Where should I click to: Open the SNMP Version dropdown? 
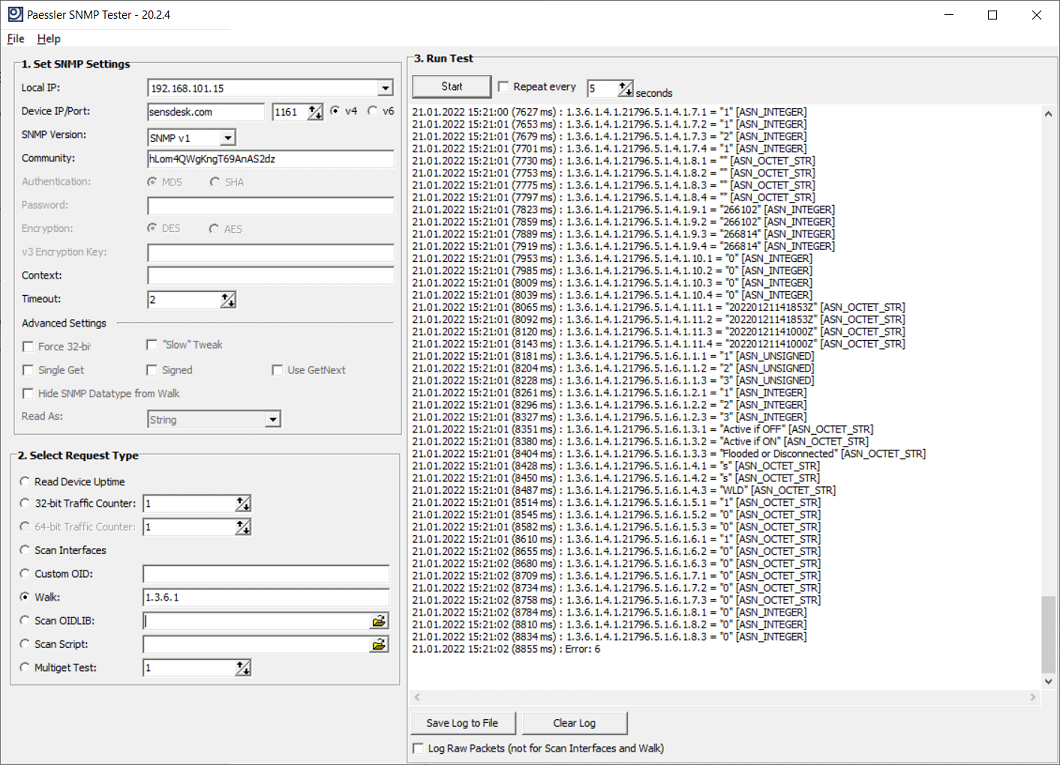[228, 138]
